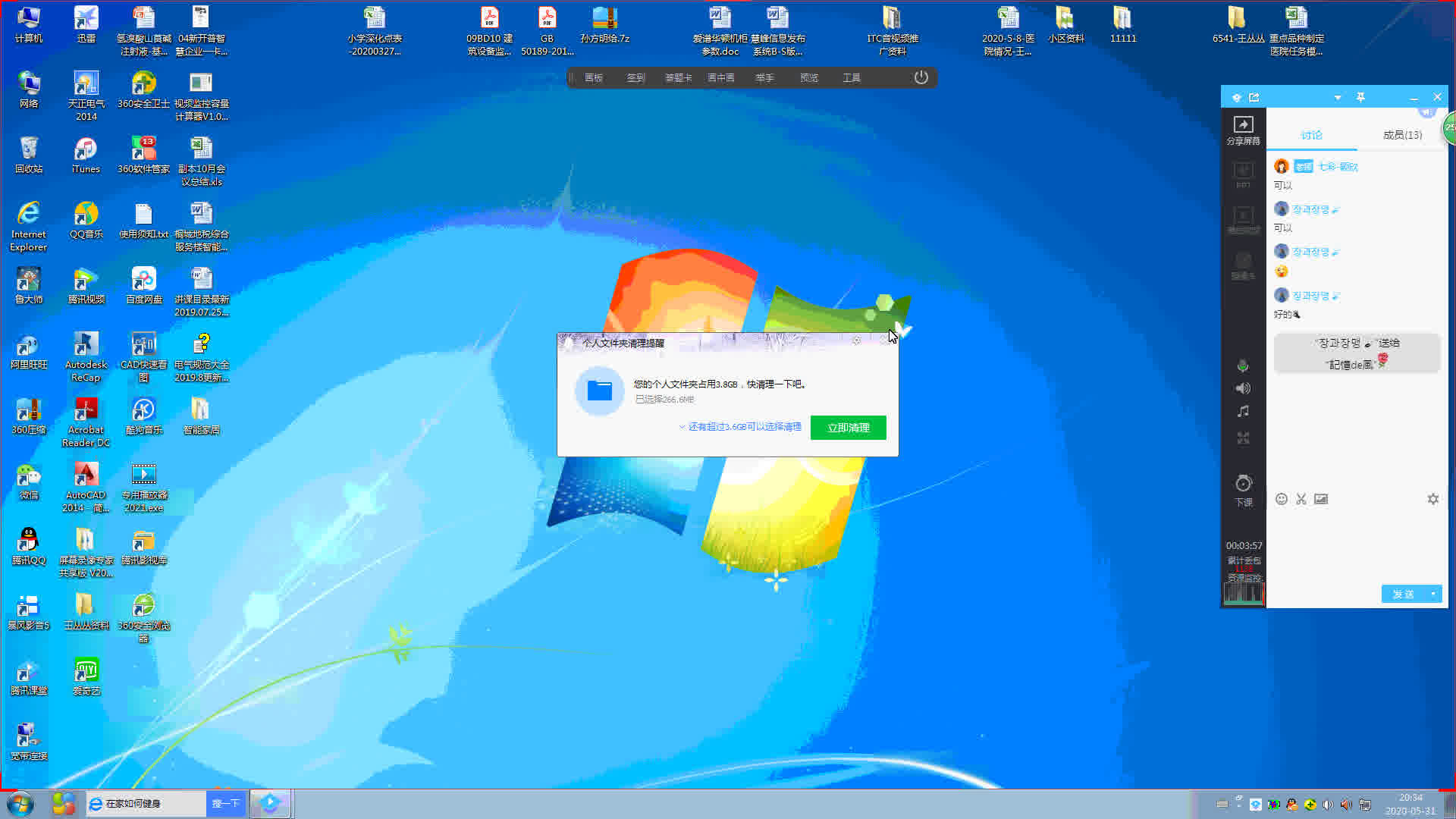
Task: Select the 酷狗音乐 desktop icon
Action: 143,416
